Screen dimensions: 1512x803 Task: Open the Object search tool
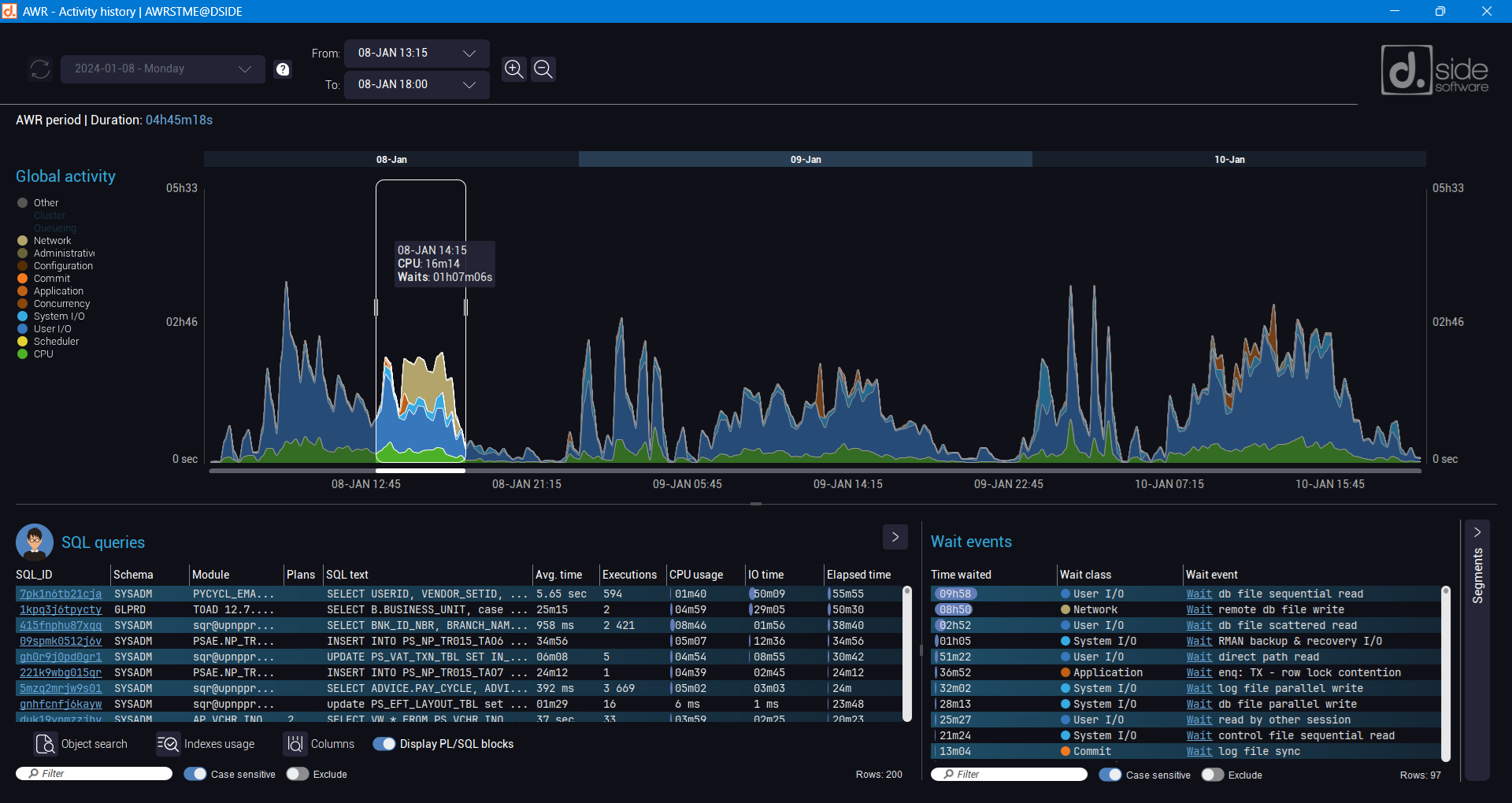point(80,744)
